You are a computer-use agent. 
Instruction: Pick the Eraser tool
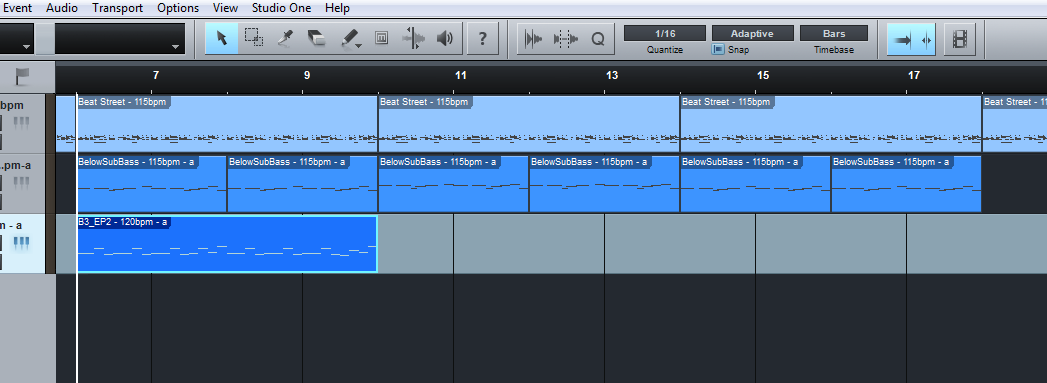[317, 38]
